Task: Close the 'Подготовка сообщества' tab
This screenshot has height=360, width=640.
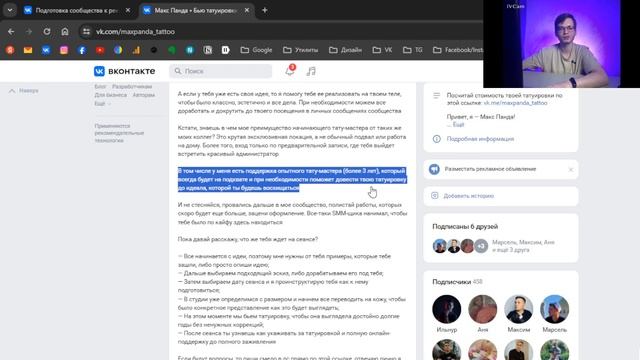Action: (x=128, y=10)
